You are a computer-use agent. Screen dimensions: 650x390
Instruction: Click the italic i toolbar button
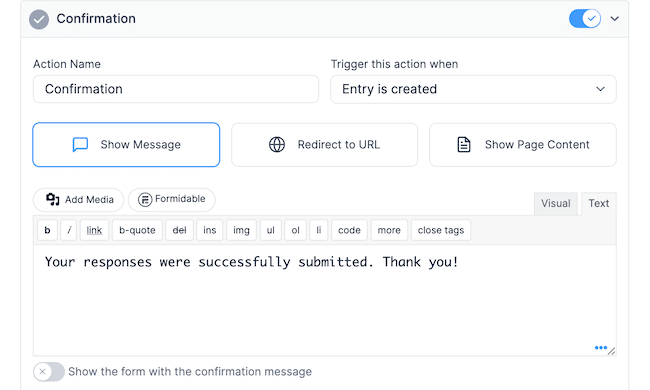tap(69, 230)
